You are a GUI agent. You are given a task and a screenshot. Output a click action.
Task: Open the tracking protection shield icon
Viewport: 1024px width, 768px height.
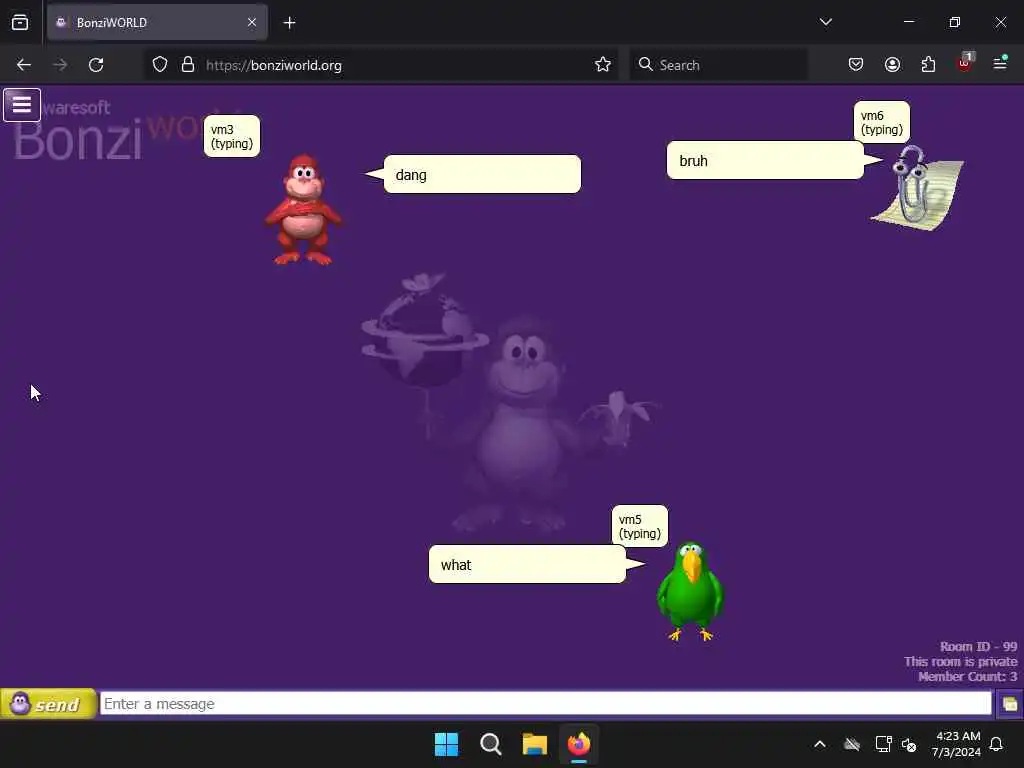(160, 65)
